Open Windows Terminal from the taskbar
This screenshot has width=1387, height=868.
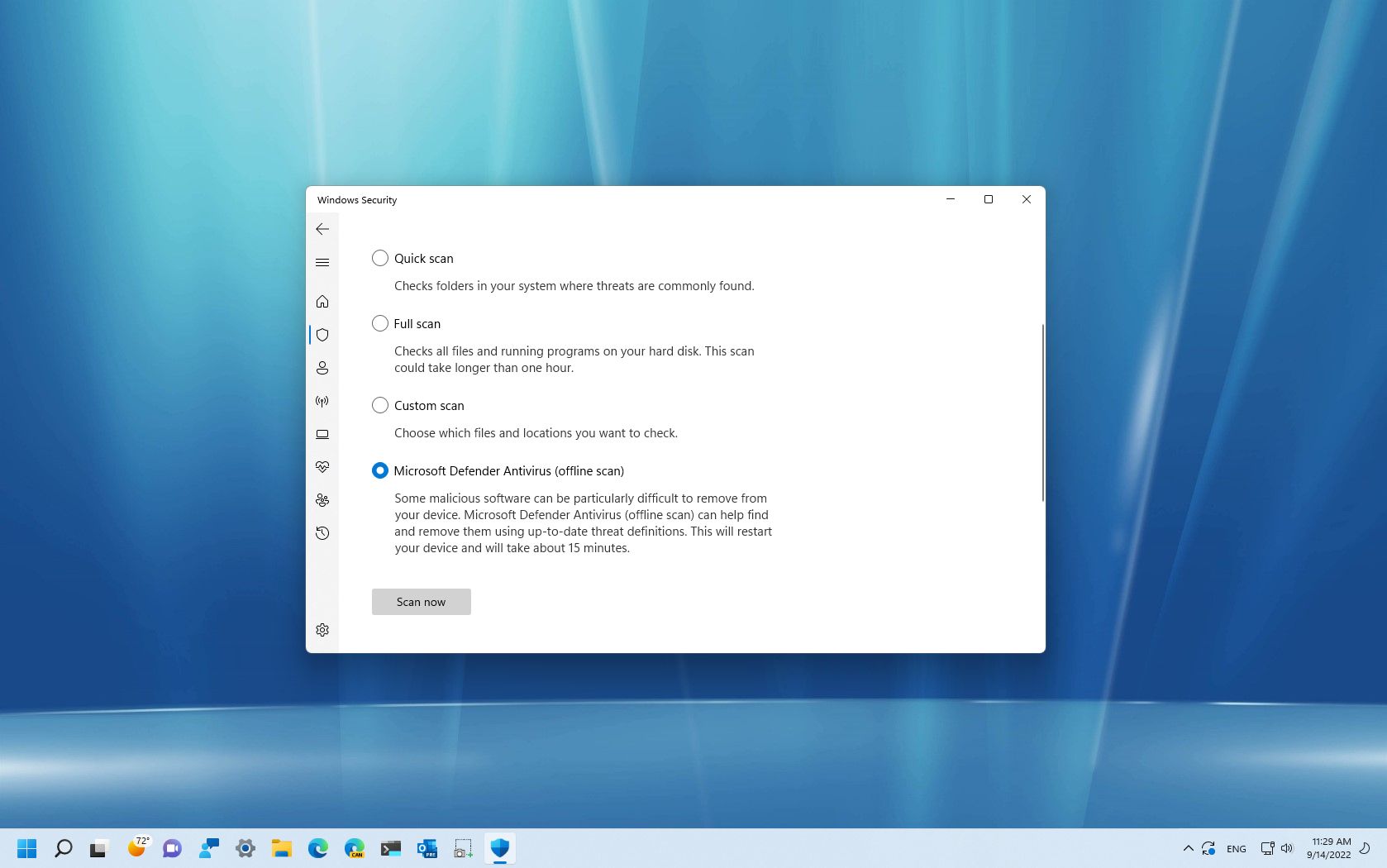pos(391,848)
